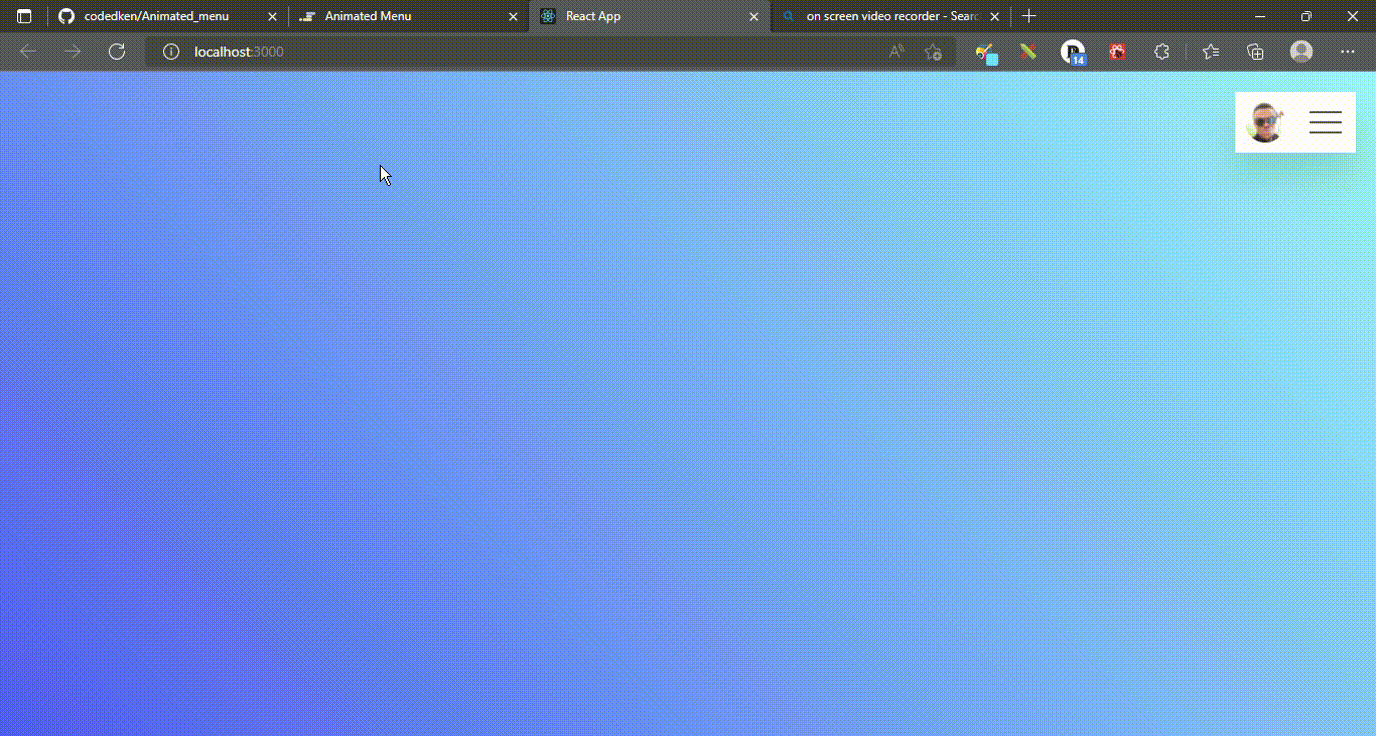Open the tab actions menu
The image size is (1376, 736).
[22, 16]
